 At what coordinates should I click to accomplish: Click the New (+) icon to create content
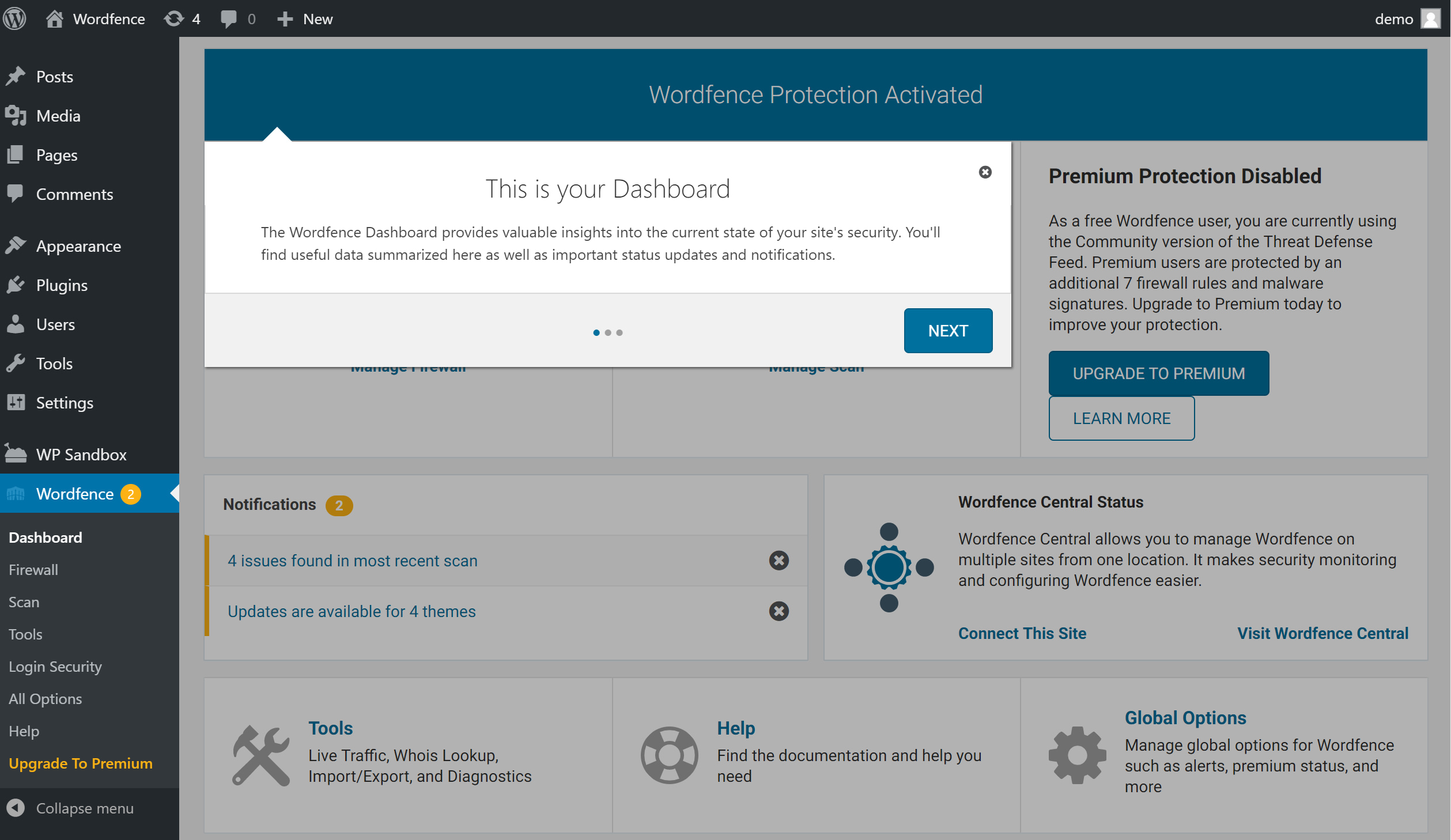[285, 18]
